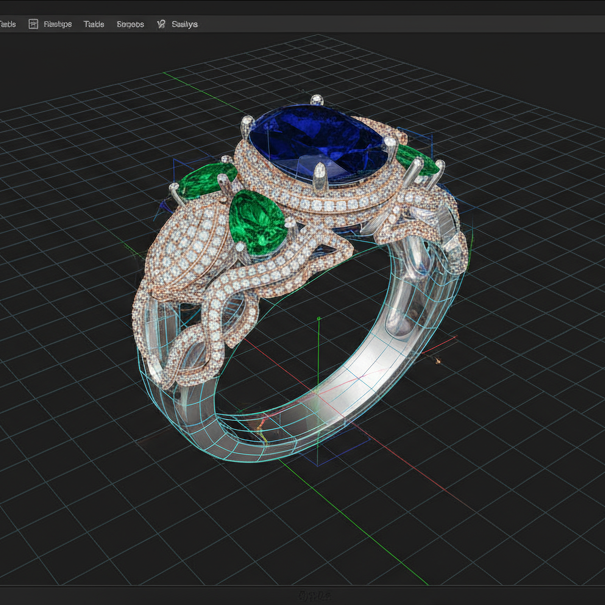This screenshot has height=605, width=605.
Task: Click the crossed-tools icon beside the last menu label
Action: pyautogui.click(x=161, y=24)
